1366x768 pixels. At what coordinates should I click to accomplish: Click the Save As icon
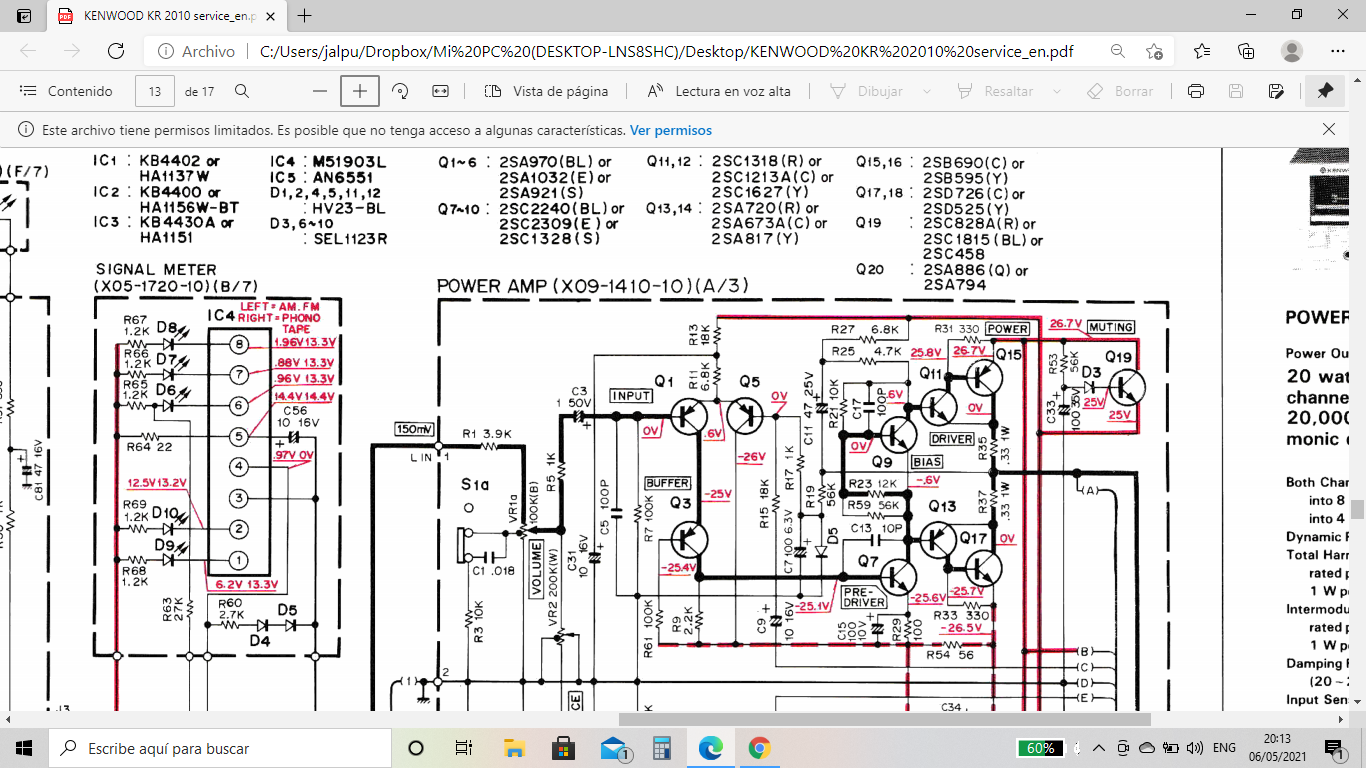[x=1275, y=91]
